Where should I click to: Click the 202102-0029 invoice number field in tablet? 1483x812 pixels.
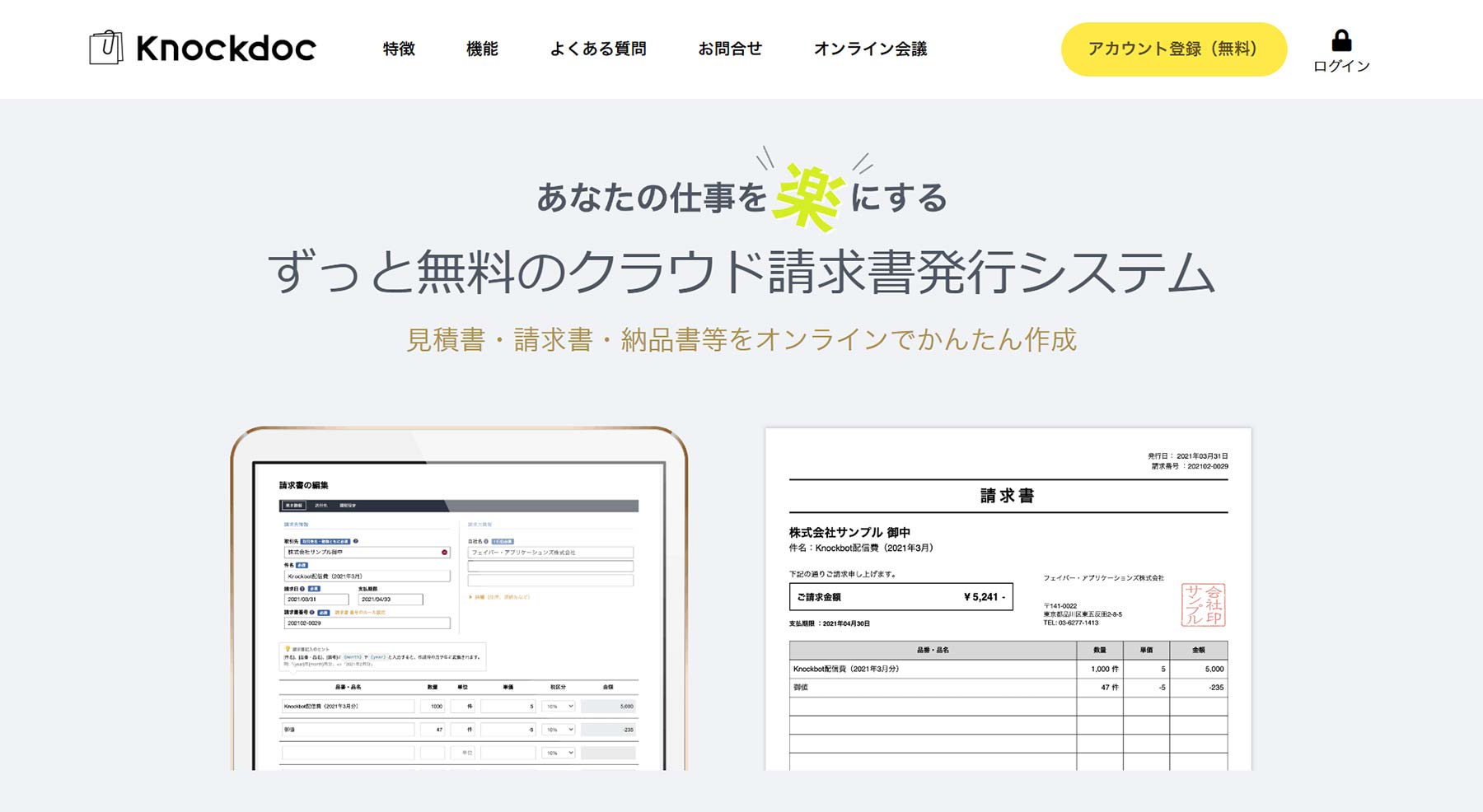point(367,623)
